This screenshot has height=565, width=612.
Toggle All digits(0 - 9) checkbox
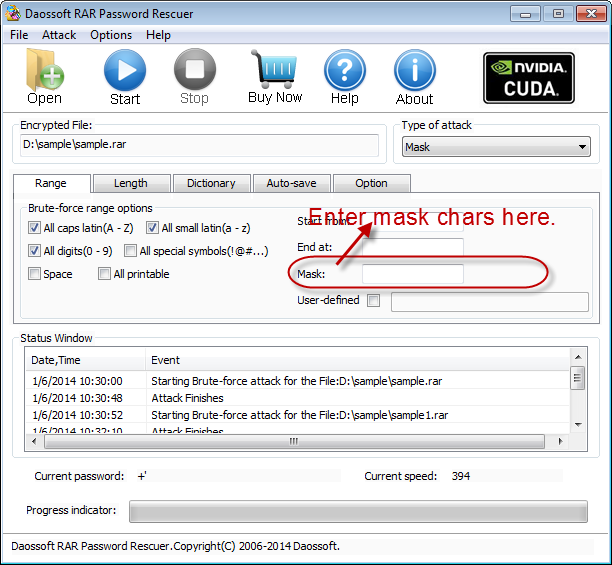pos(34,251)
